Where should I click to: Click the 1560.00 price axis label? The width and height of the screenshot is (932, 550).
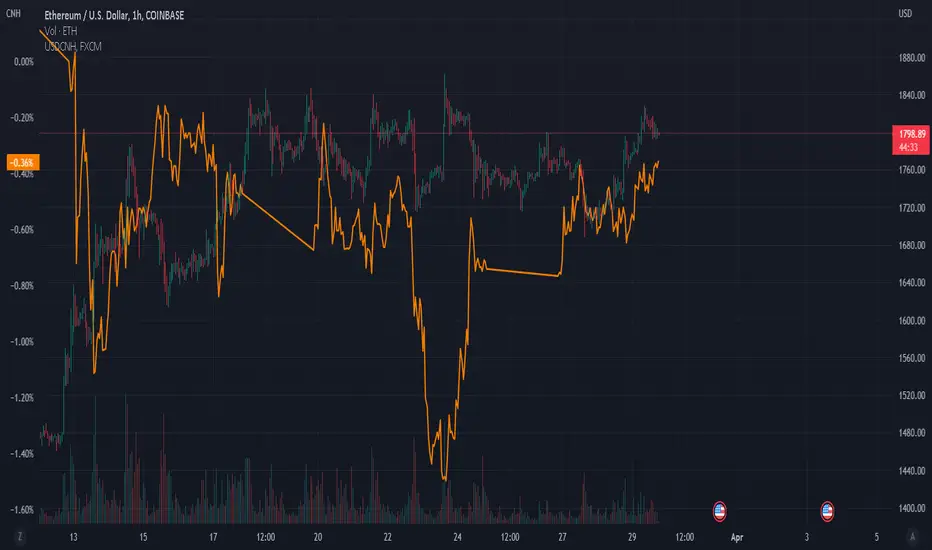click(x=912, y=358)
